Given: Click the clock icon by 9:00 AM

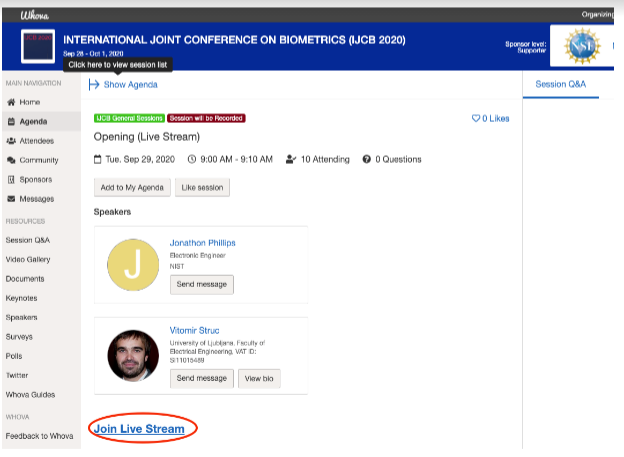Looking at the screenshot, I should click(192, 159).
